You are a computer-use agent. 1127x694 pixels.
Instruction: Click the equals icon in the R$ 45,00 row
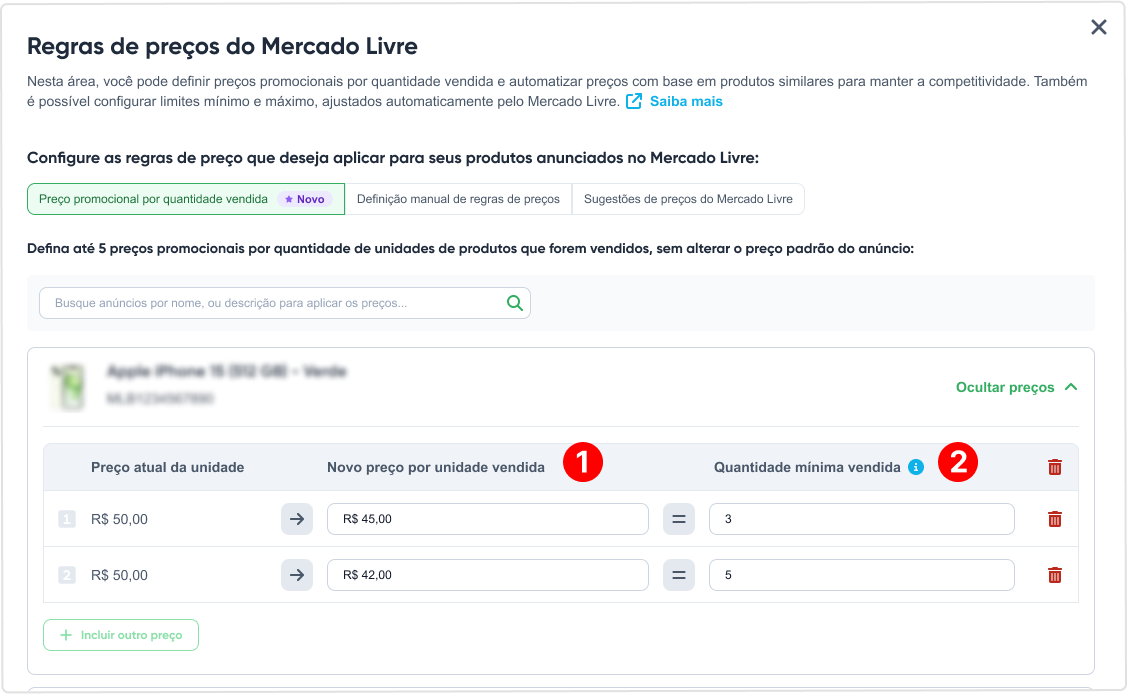678,519
